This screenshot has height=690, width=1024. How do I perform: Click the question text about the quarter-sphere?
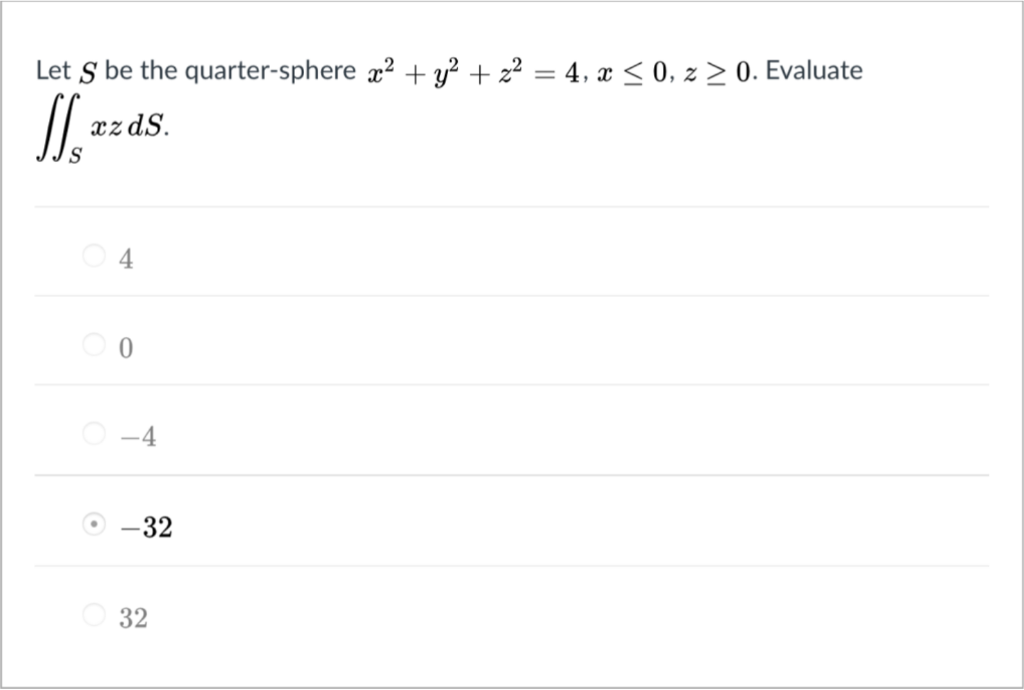click(300, 69)
